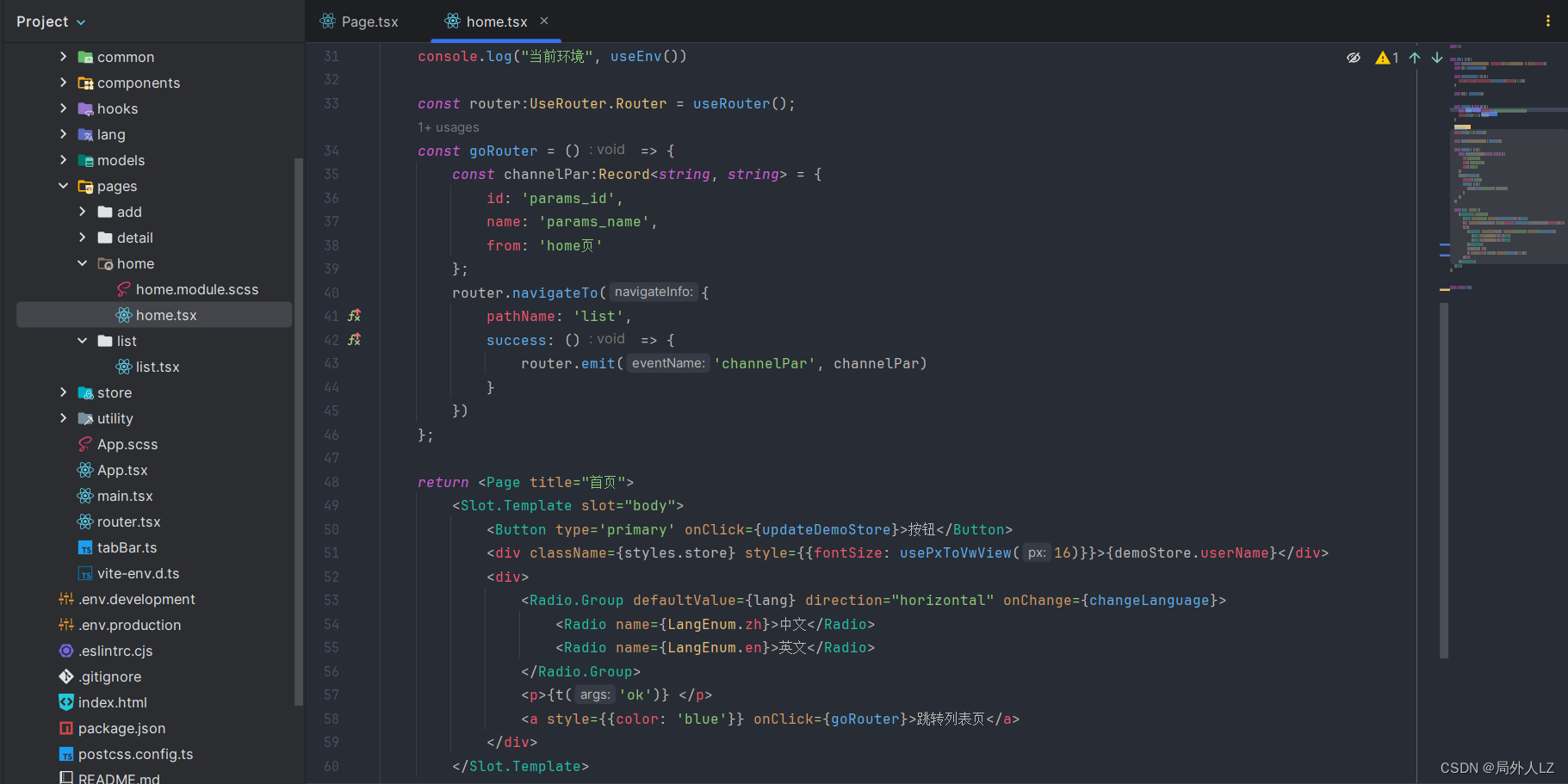Select home.tsx in the project tree
This screenshot has height=784, width=1568.
(154, 315)
